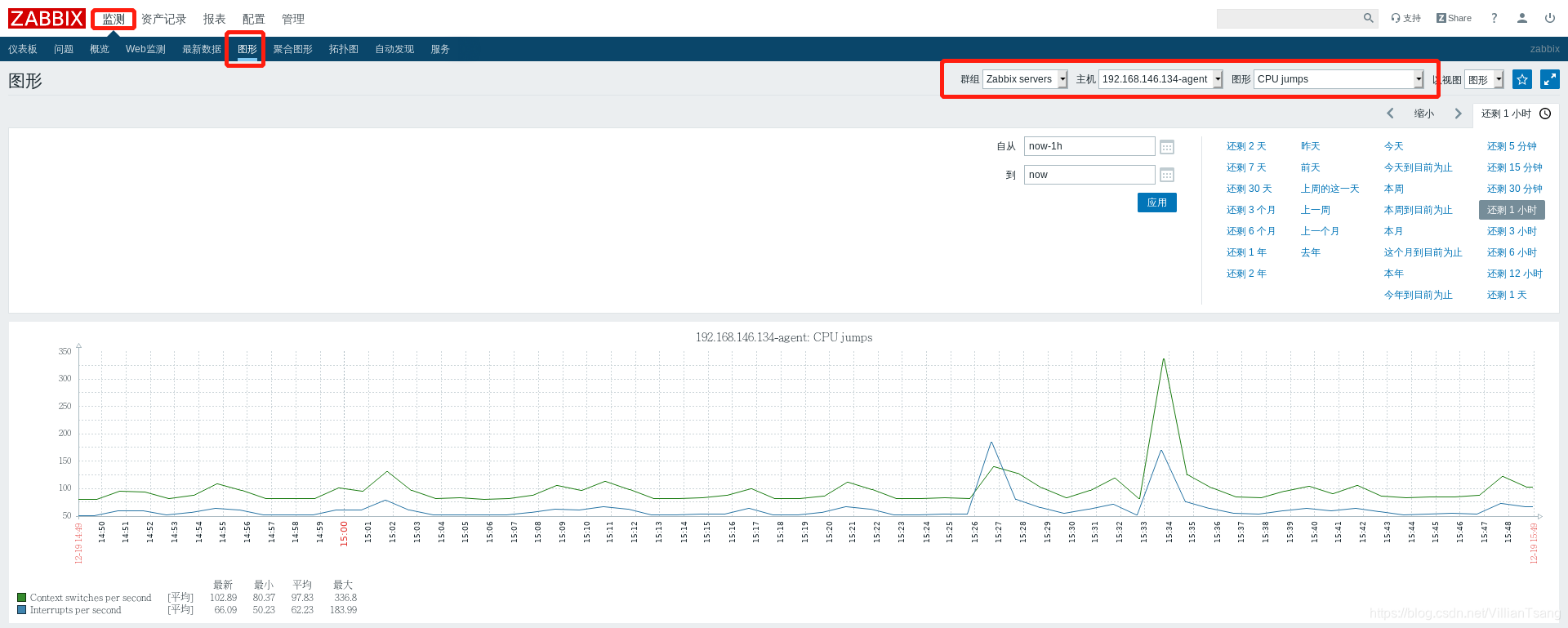Select Last 15 minutes range
This screenshot has width=1568, height=628.
click(1515, 167)
